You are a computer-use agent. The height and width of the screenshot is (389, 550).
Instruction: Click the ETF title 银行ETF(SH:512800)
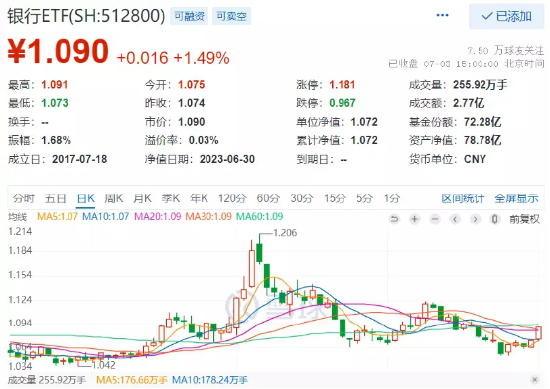(86, 16)
